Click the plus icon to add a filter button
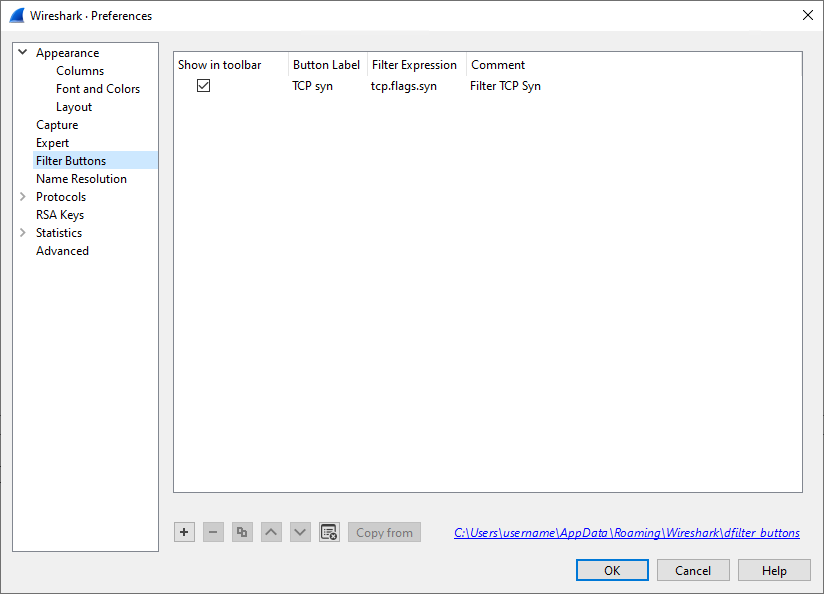 [184, 532]
